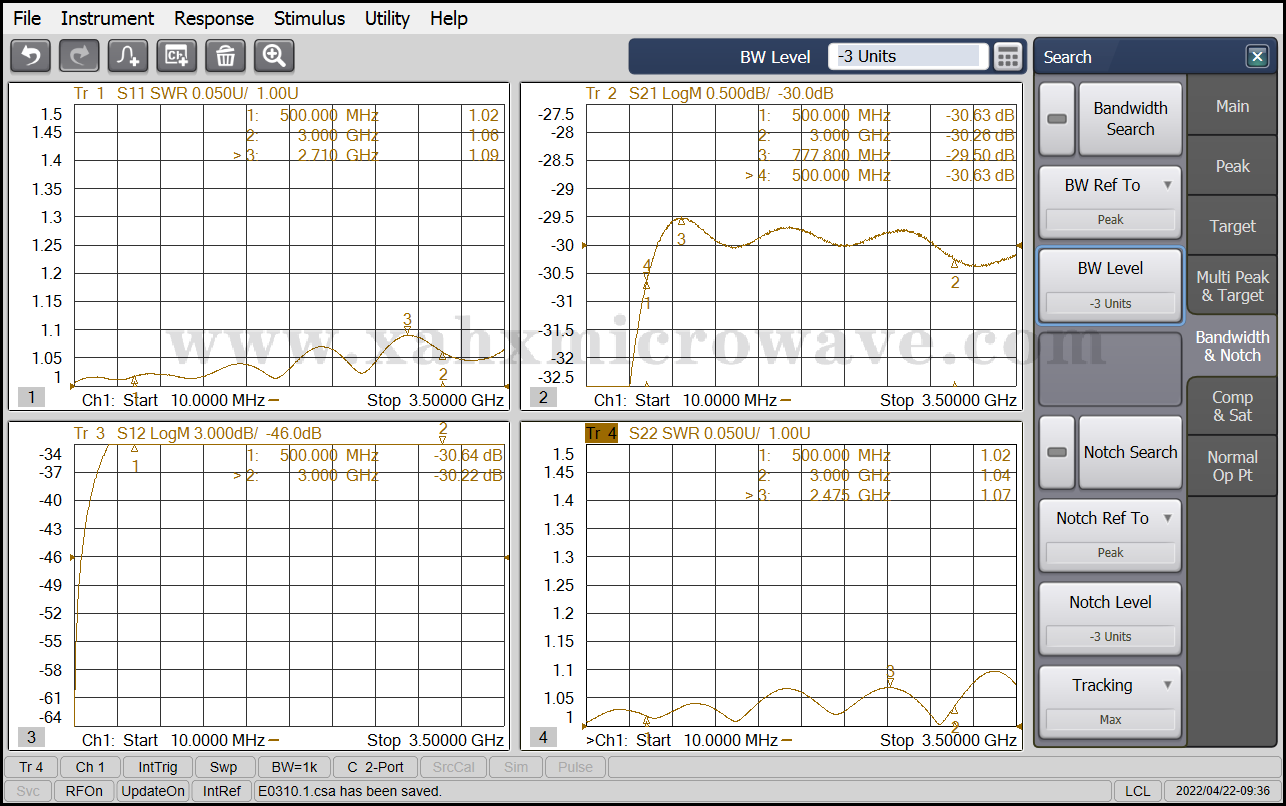
Task: Toggle the Bandwidth Search on/off indicator
Action: pyautogui.click(x=1057, y=119)
